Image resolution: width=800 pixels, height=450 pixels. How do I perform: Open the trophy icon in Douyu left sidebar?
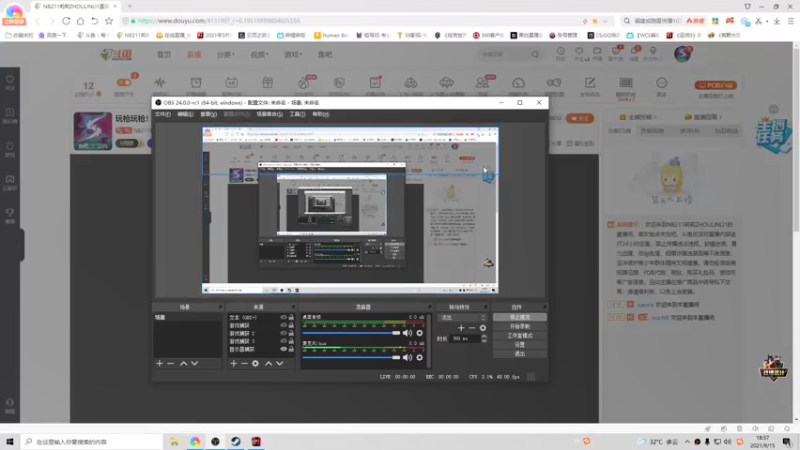pos(10,213)
